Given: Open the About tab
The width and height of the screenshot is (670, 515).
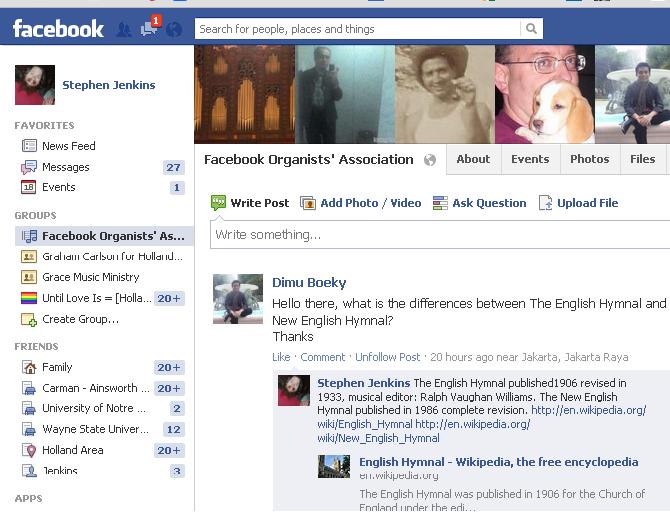Looking at the screenshot, I should tap(473, 159).
